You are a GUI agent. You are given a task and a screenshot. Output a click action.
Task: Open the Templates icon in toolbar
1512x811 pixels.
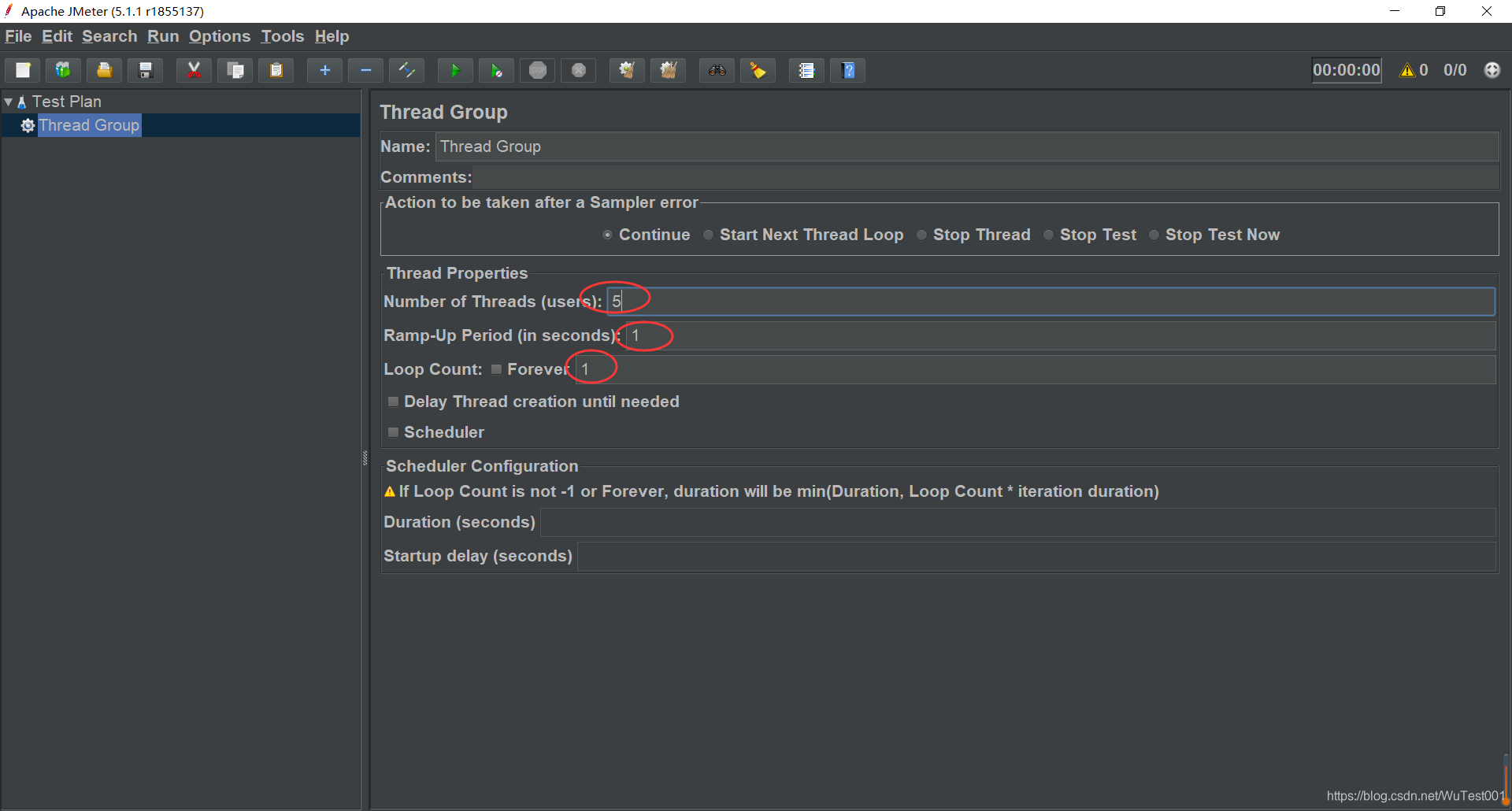[63, 70]
